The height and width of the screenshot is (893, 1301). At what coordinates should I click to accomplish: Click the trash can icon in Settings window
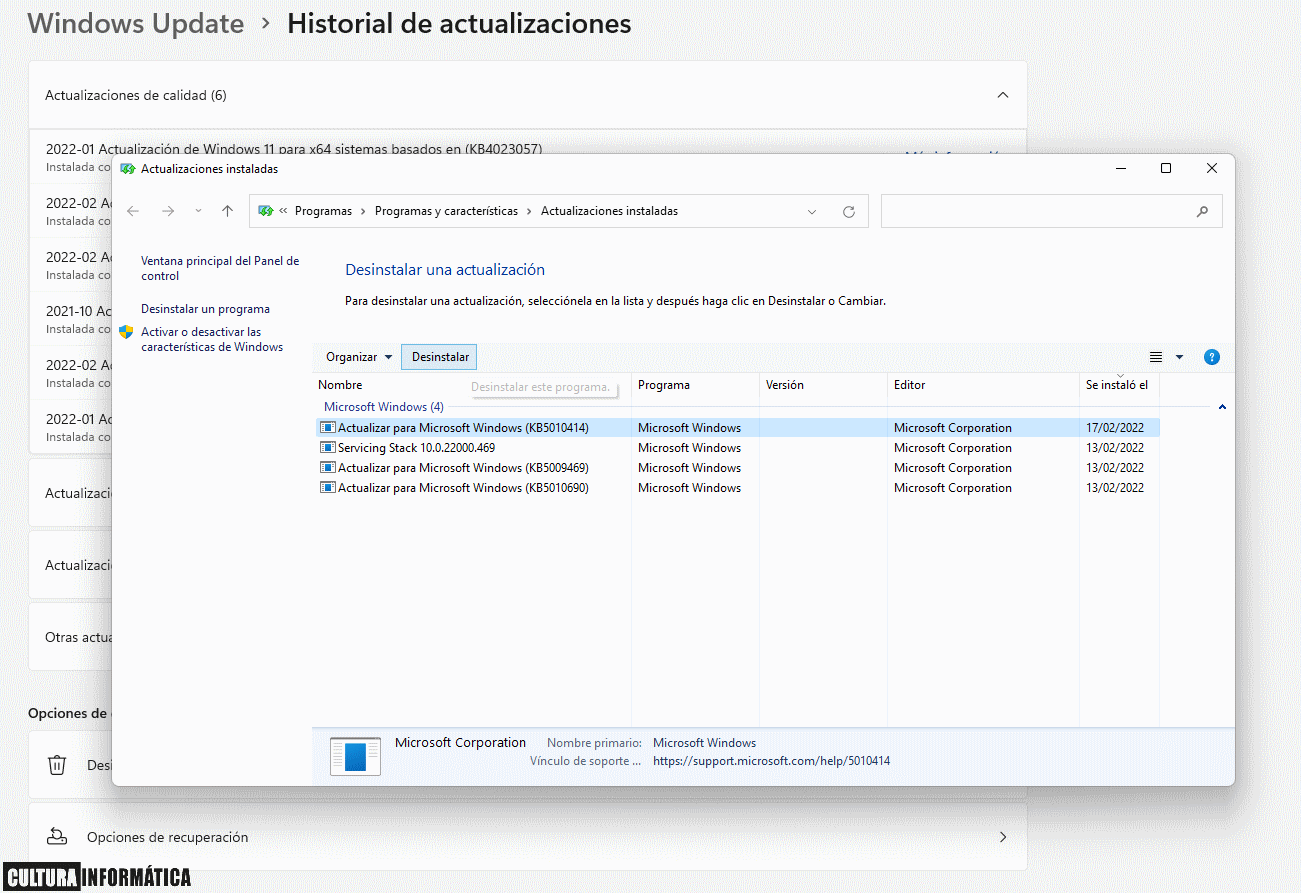(57, 765)
